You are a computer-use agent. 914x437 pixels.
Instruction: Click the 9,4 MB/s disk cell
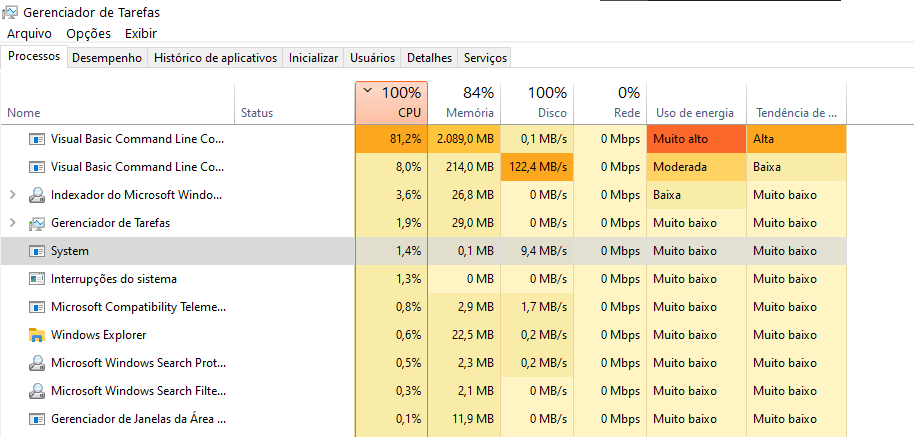point(537,251)
